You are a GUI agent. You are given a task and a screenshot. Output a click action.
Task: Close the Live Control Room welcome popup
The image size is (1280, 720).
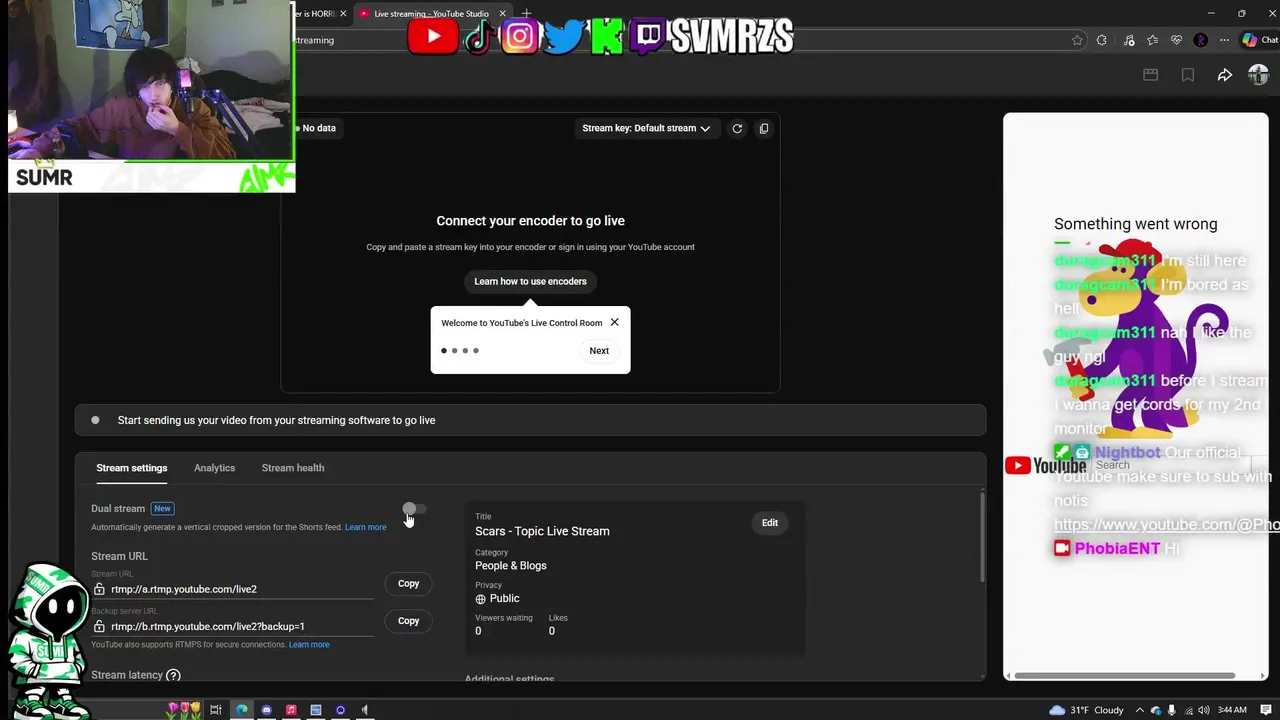point(614,322)
